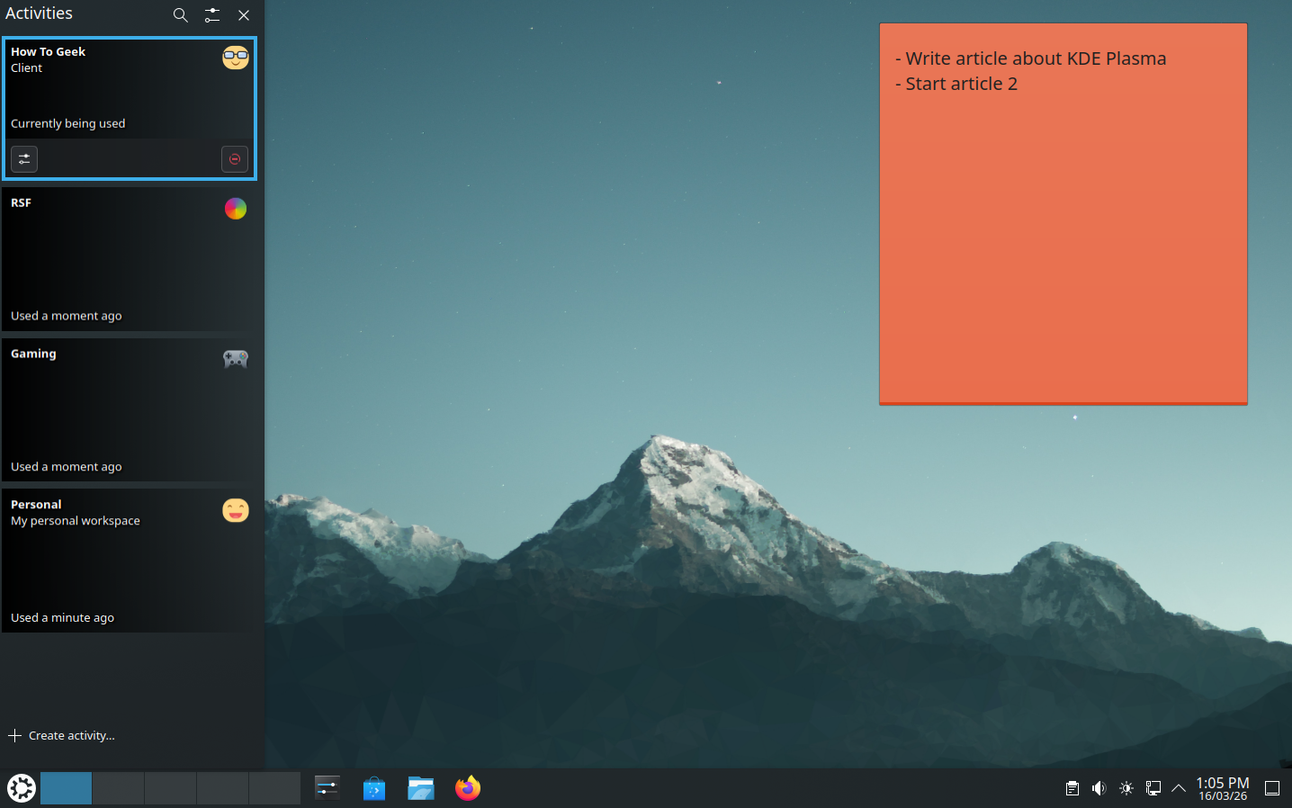Click "Currently being used" status text

[x=68, y=124]
